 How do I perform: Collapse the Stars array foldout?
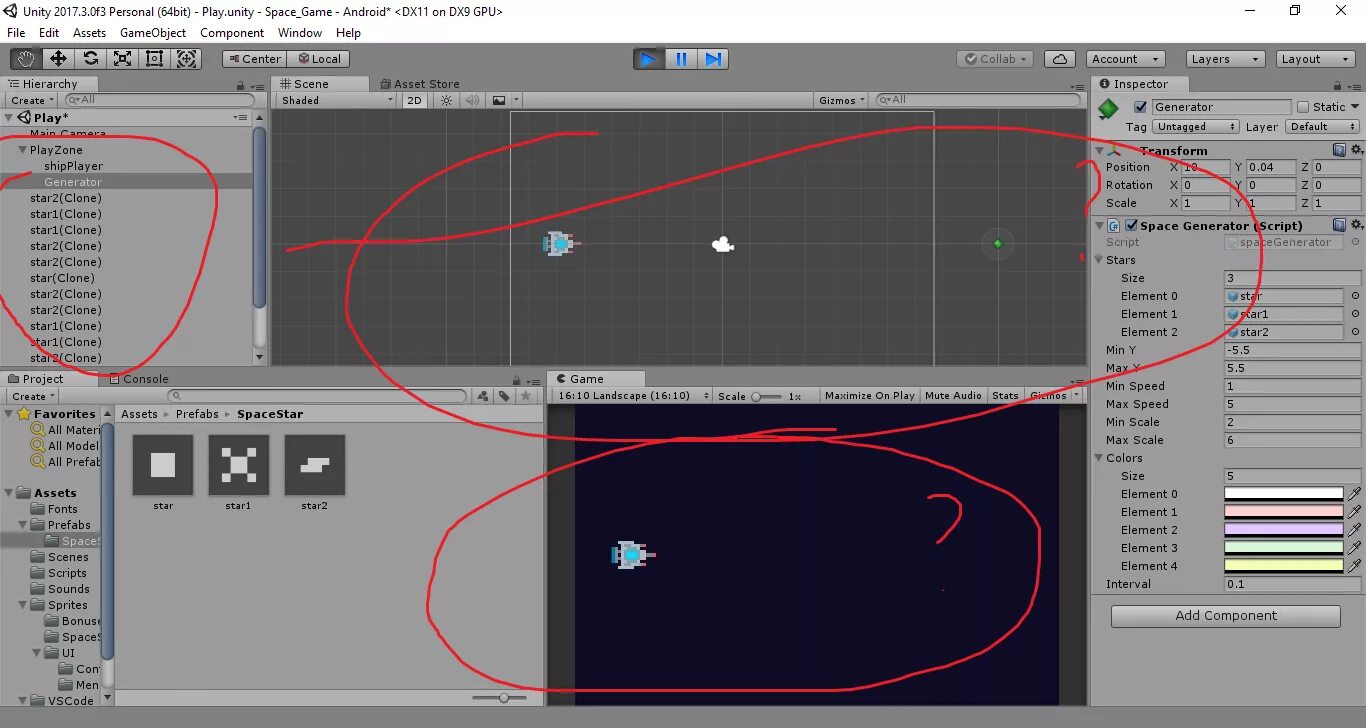(x=1100, y=260)
